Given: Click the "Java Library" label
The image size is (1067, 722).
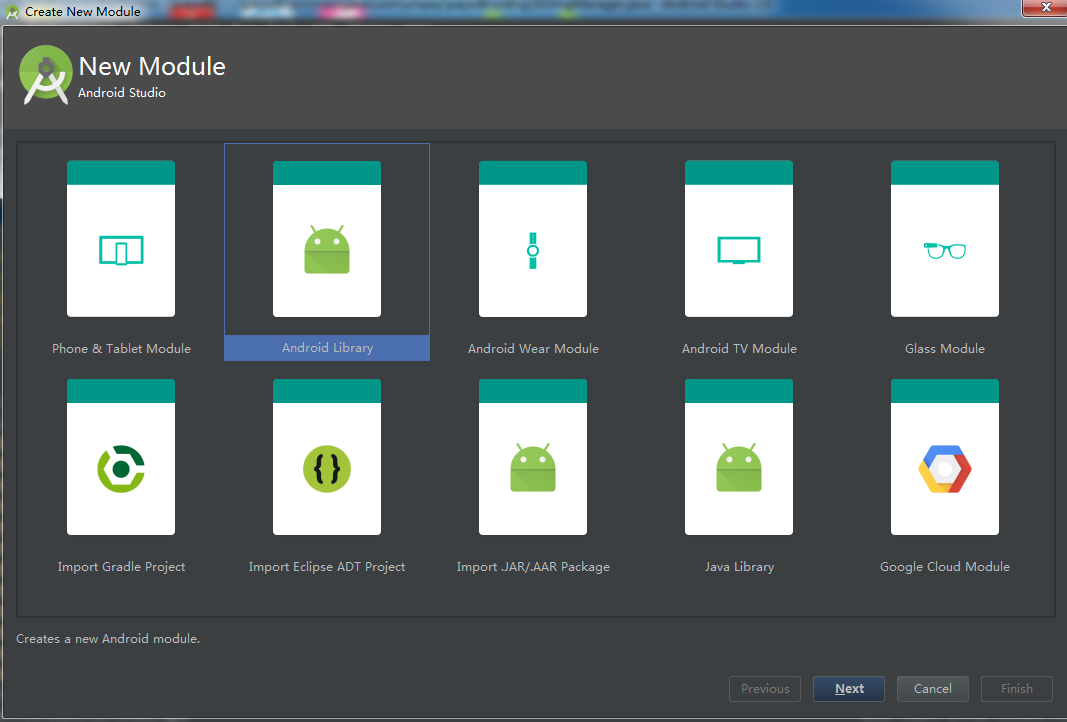Looking at the screenshot, I should 739,566.
